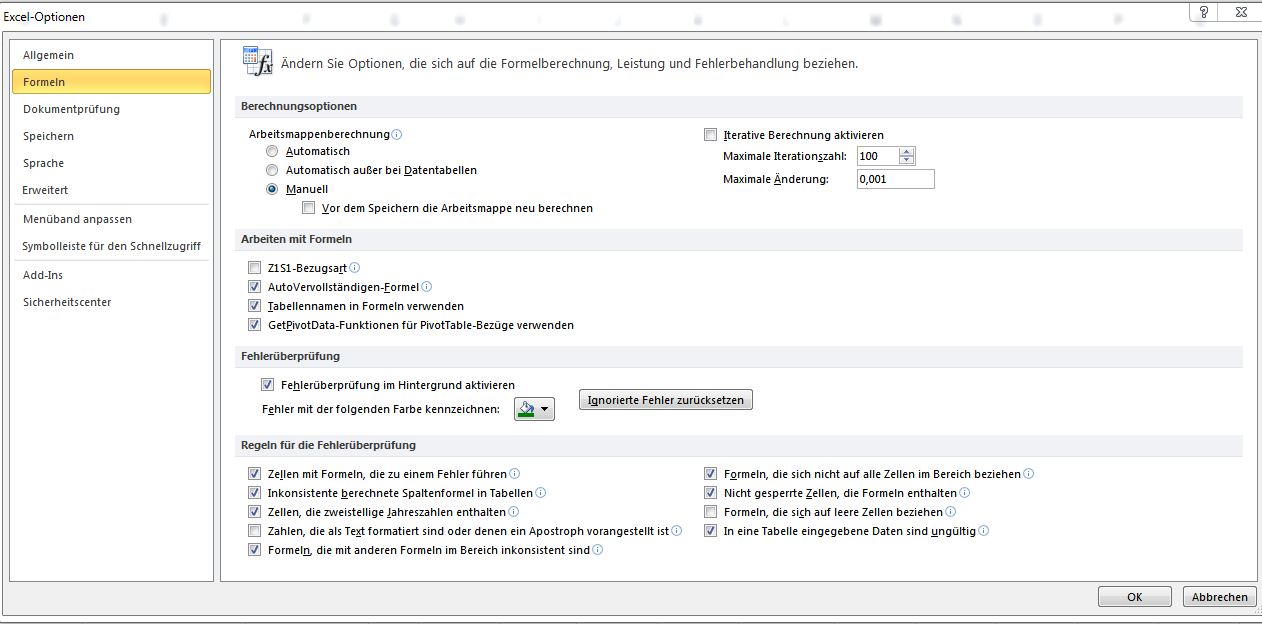
Task: Click info icon beside Z1S1-Bezugsart
Action: click(x=355, y=268)
